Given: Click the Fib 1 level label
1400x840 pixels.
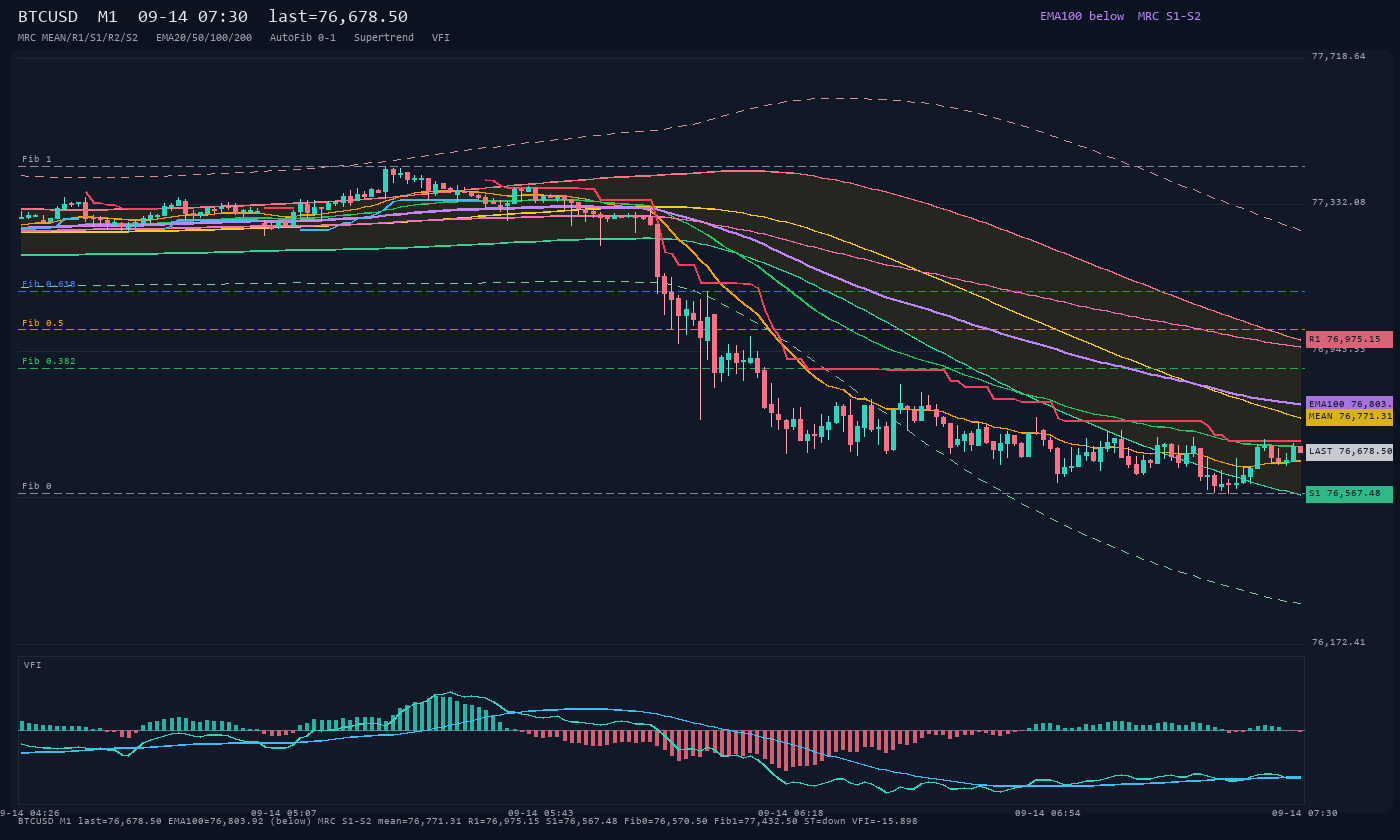Looking at the screenshot, I should pyautogui.click(x=37, y=159).
